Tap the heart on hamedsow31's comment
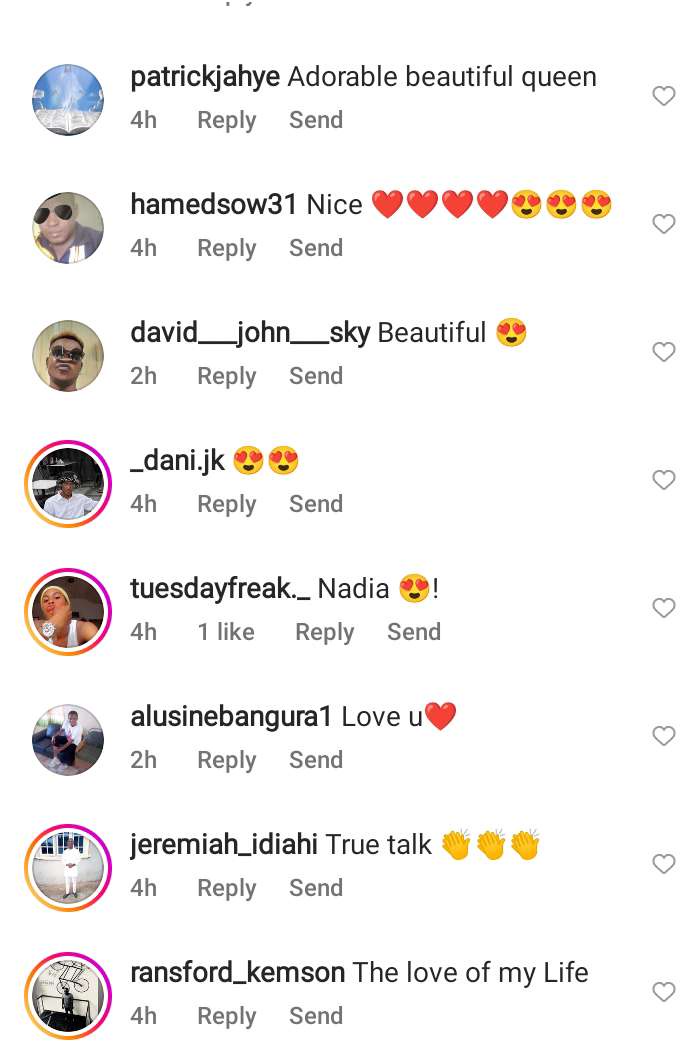This screenshot has width=694, height=1058. pyautogui.click(x=664, y=223)
